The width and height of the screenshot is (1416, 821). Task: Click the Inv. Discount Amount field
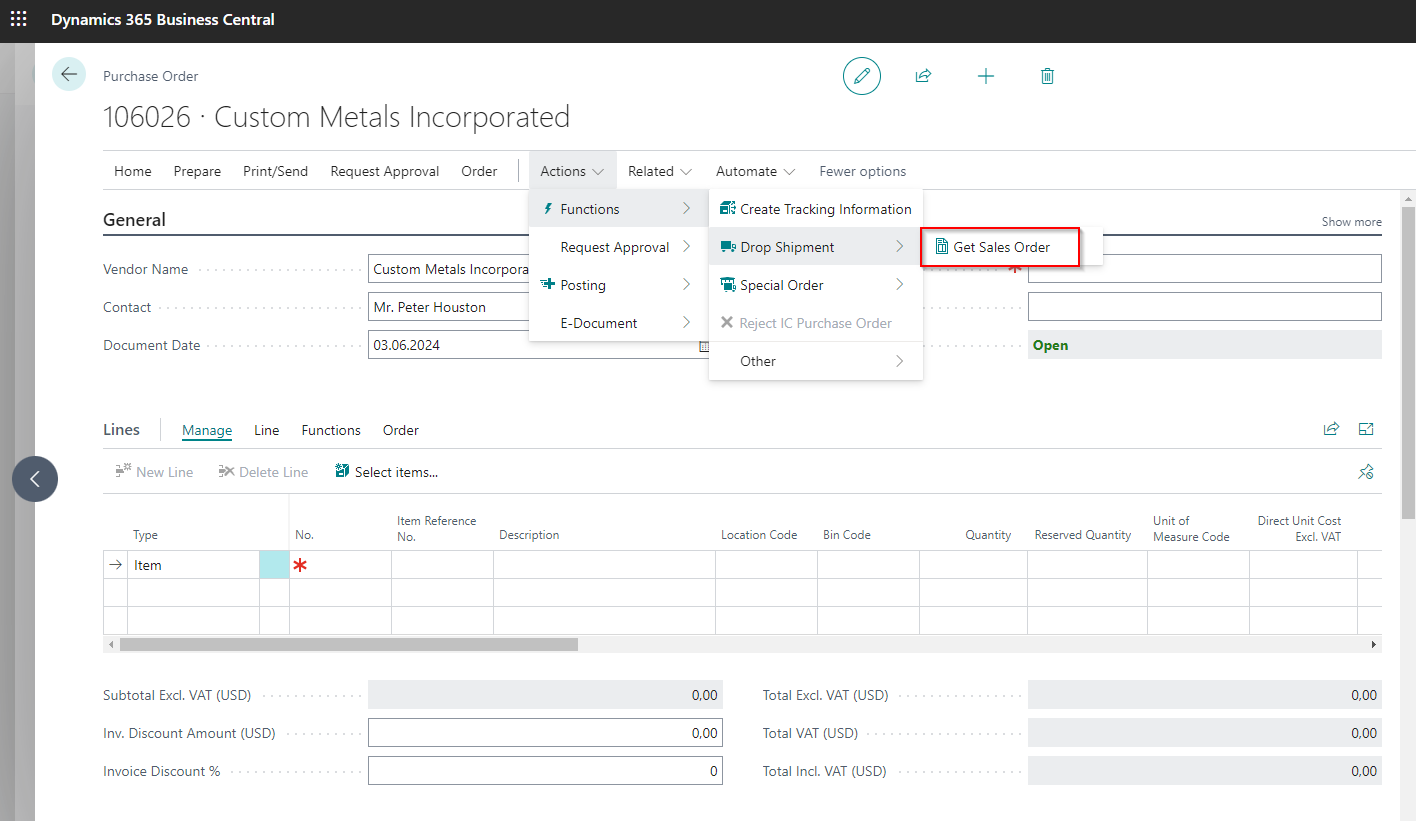pos(545,733)
